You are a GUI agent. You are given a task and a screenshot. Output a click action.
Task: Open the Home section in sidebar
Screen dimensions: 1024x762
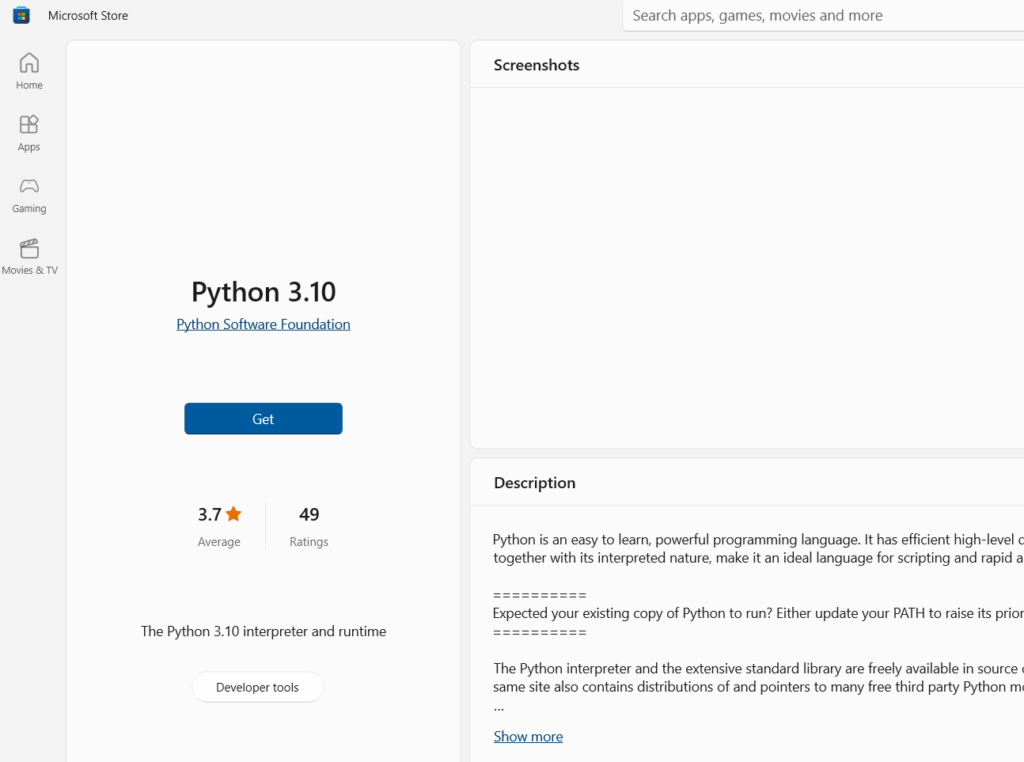(29, 71)
